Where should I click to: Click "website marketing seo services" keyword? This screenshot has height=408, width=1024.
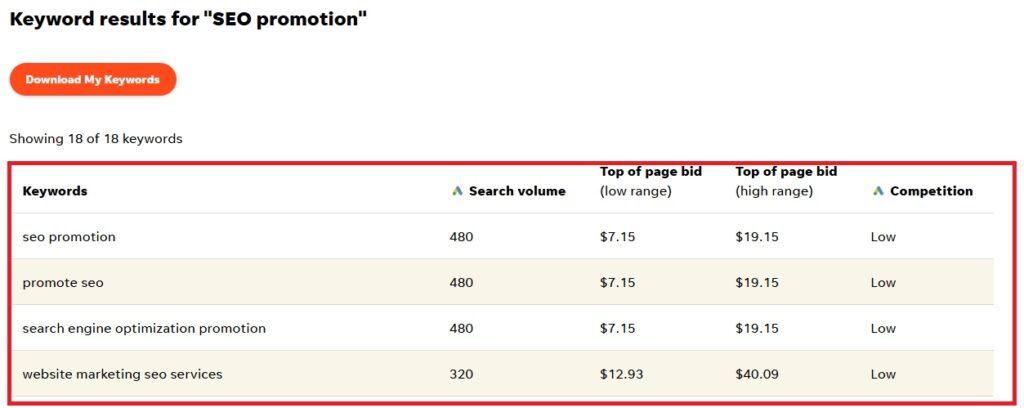(122, 374)
